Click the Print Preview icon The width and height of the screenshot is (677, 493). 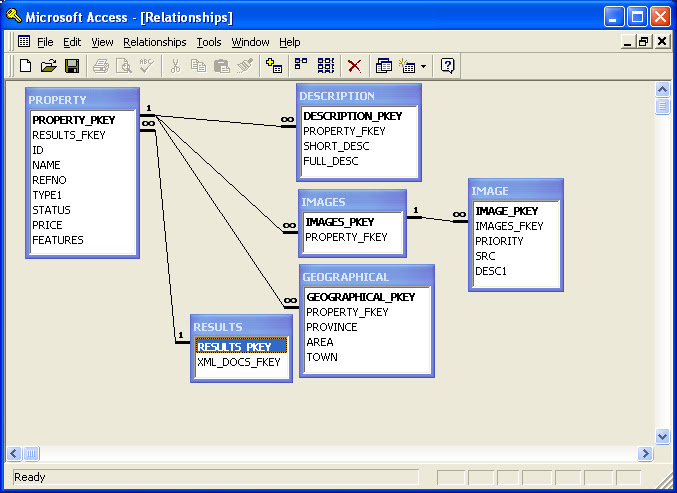click(x=124, y=66)
